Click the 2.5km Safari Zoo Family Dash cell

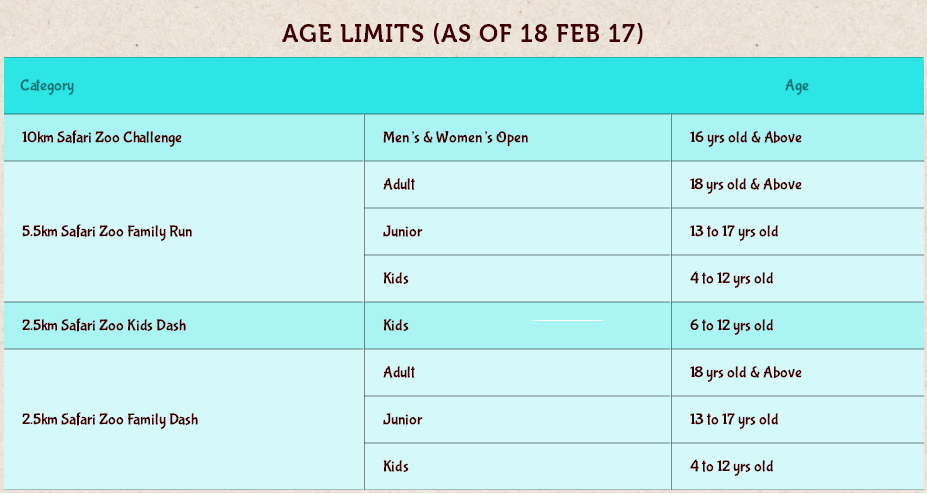point(184,419)
